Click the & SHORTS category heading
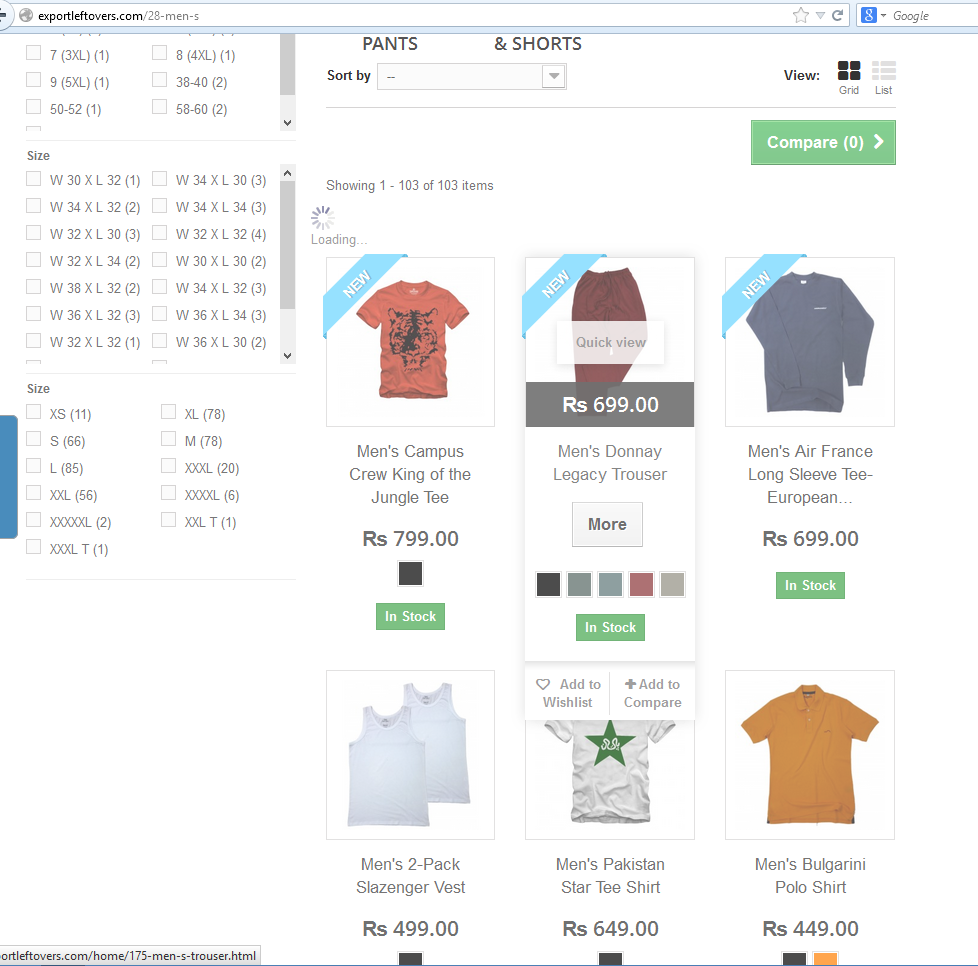 pos(538,44)
